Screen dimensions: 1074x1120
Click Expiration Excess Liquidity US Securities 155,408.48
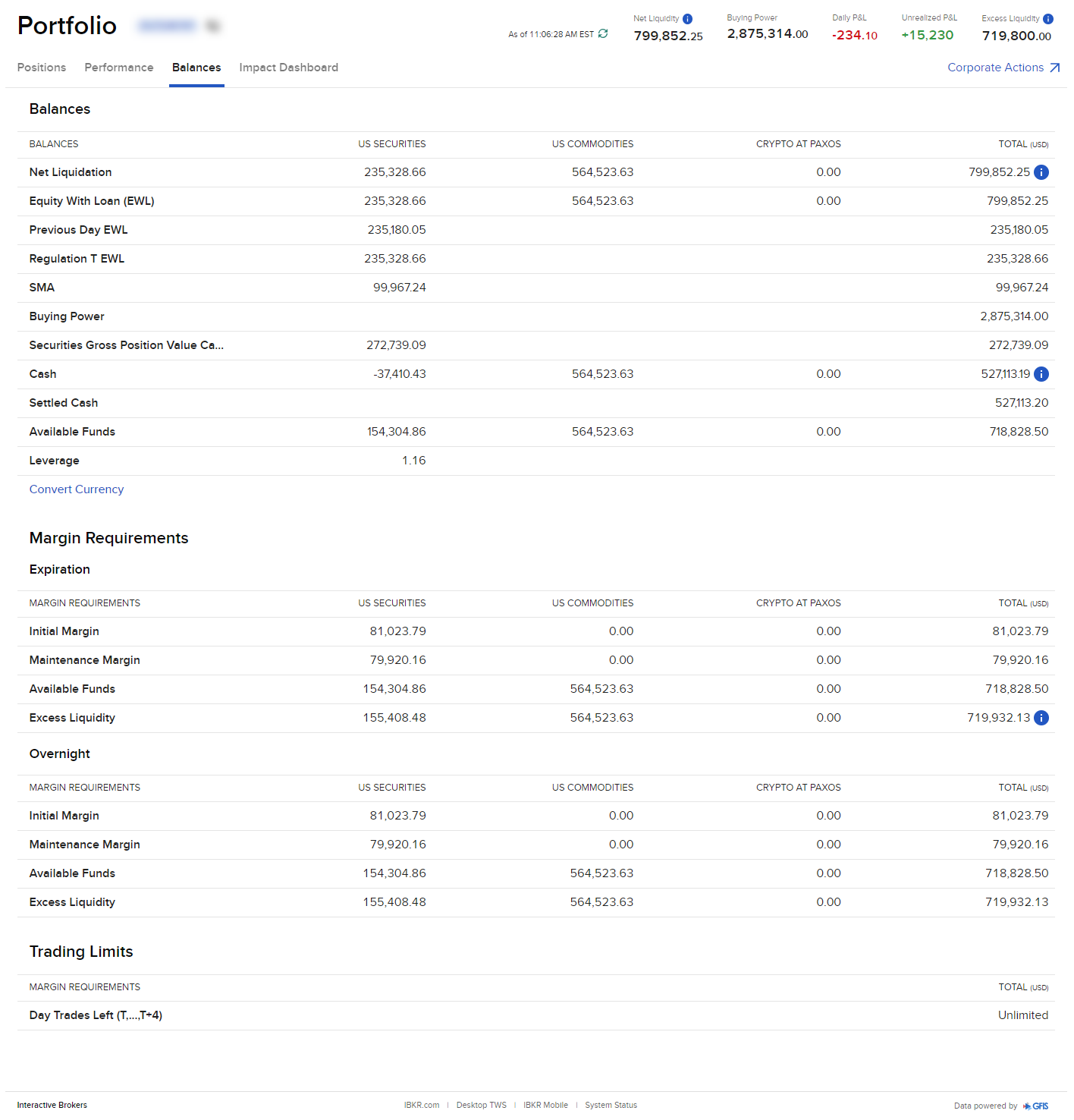[x=394, y=718]
